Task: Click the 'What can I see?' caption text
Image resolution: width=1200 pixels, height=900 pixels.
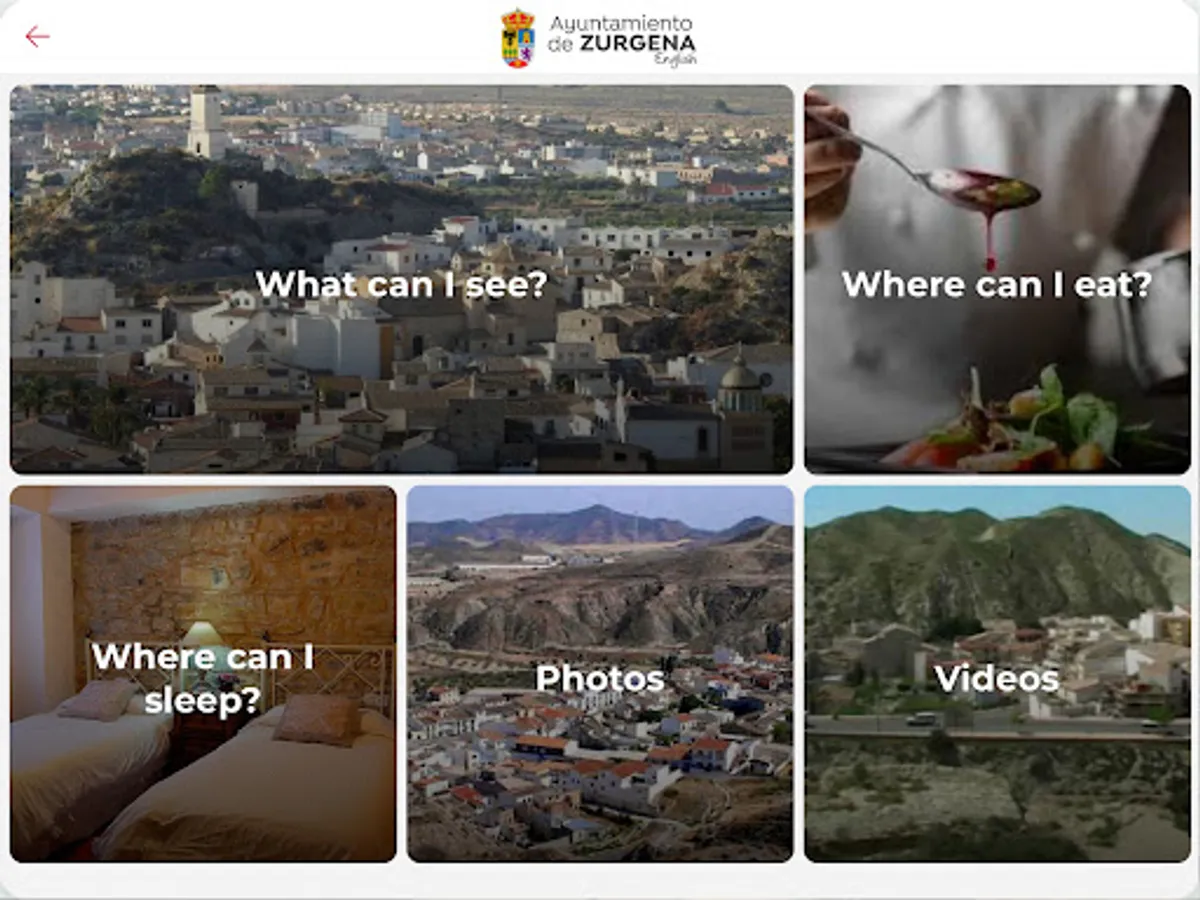Action: point(402,284)
